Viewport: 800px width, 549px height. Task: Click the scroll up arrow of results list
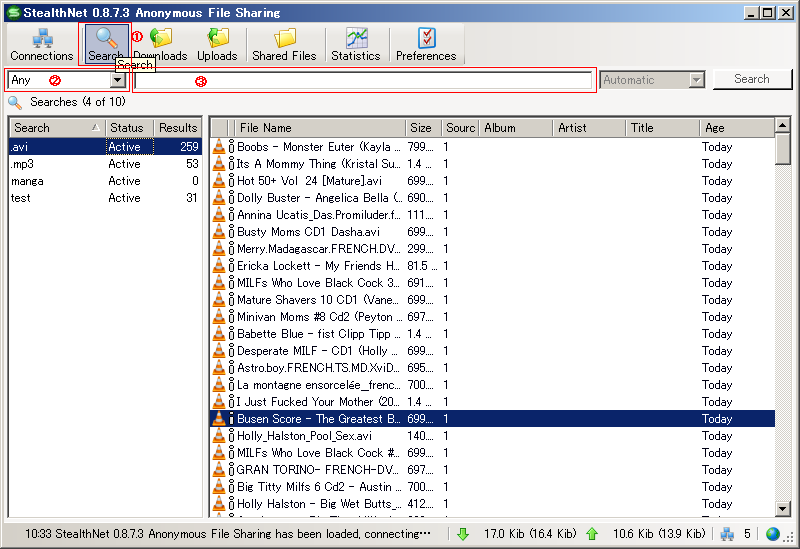[782, 124]
